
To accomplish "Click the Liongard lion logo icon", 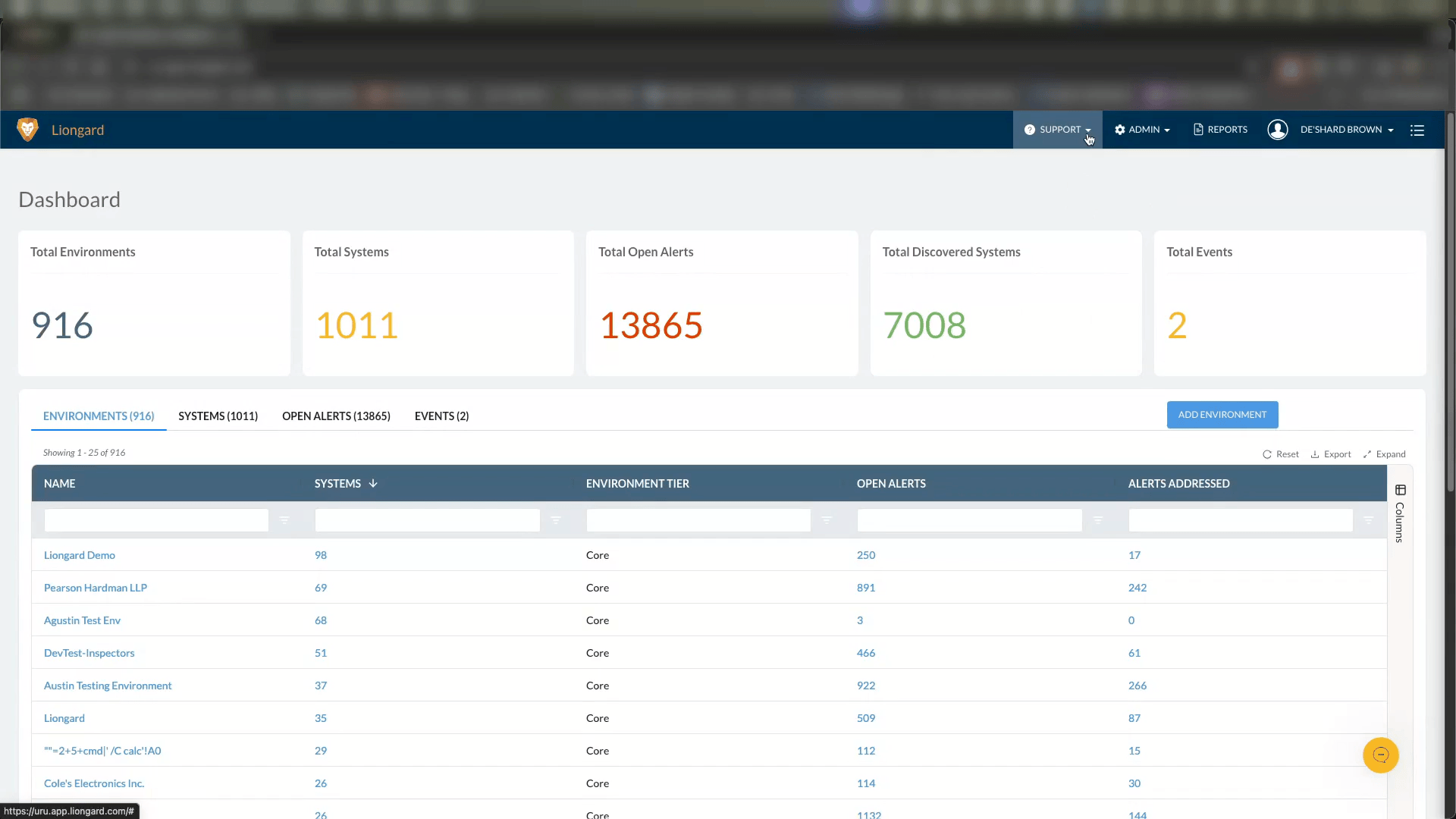I will [x=27, y=130].
